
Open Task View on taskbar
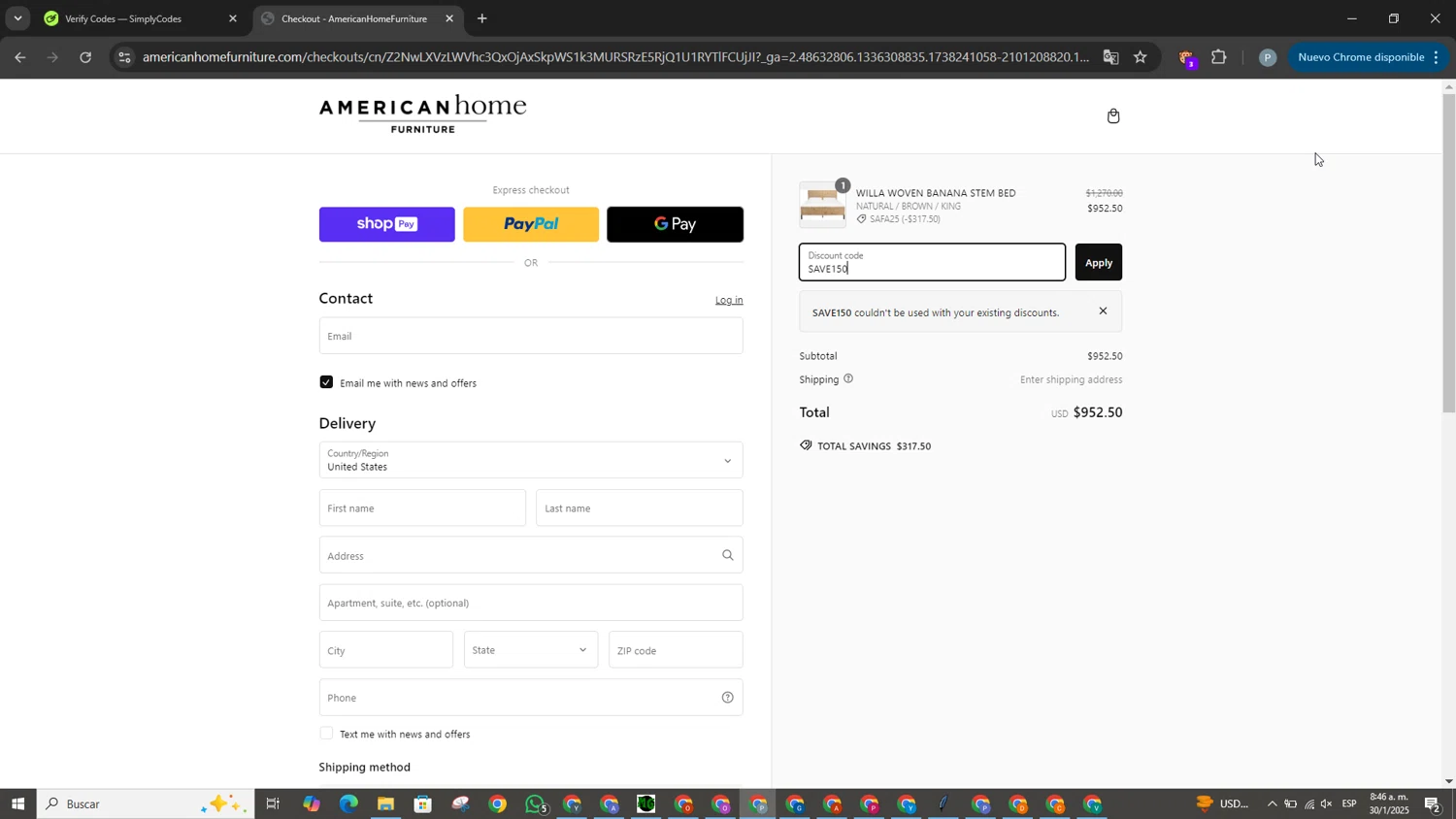273,803
